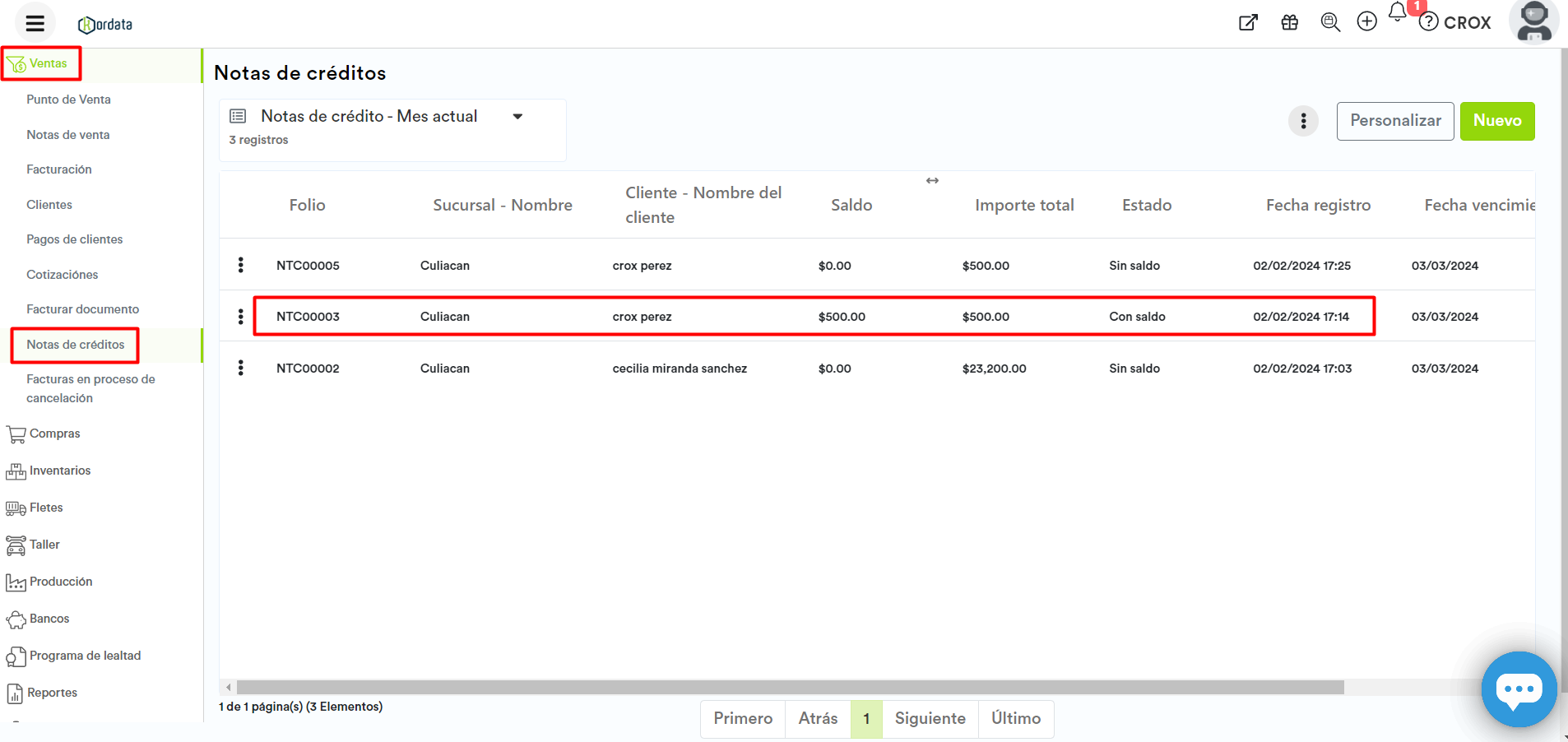Screen dimensions: 1568x742
Task: Go to Facturación in the sidebar
Action: [x=59, y=169]
